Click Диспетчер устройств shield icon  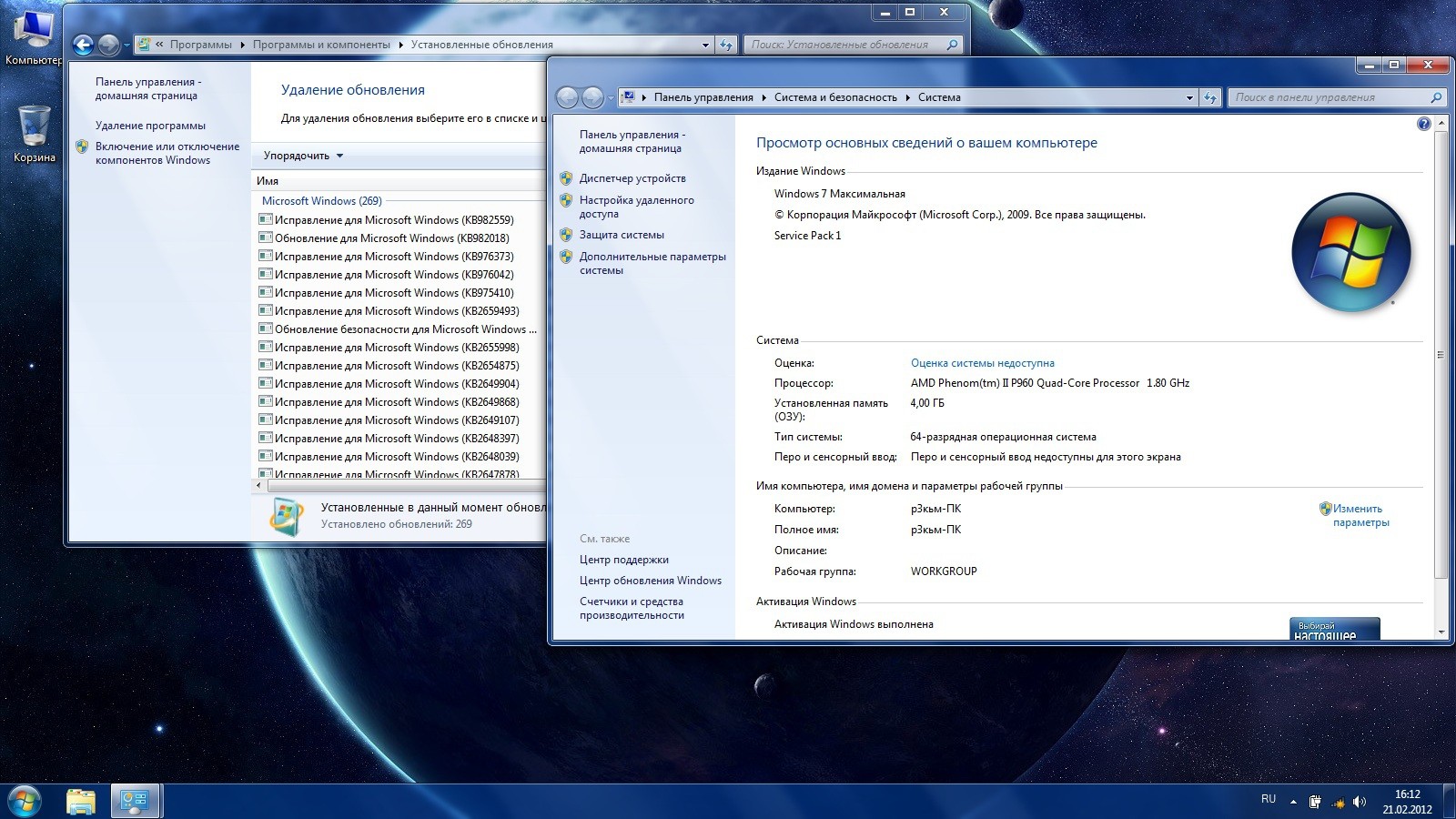coord(566,178)
